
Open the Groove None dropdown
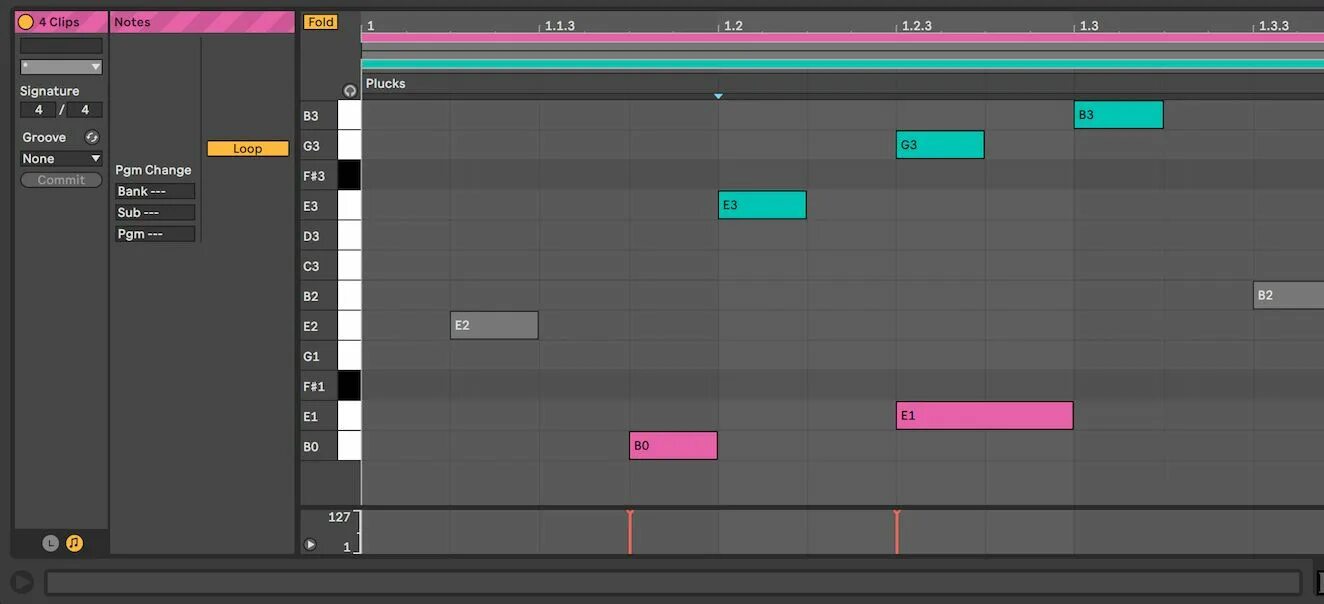click(x=61, y=158)
